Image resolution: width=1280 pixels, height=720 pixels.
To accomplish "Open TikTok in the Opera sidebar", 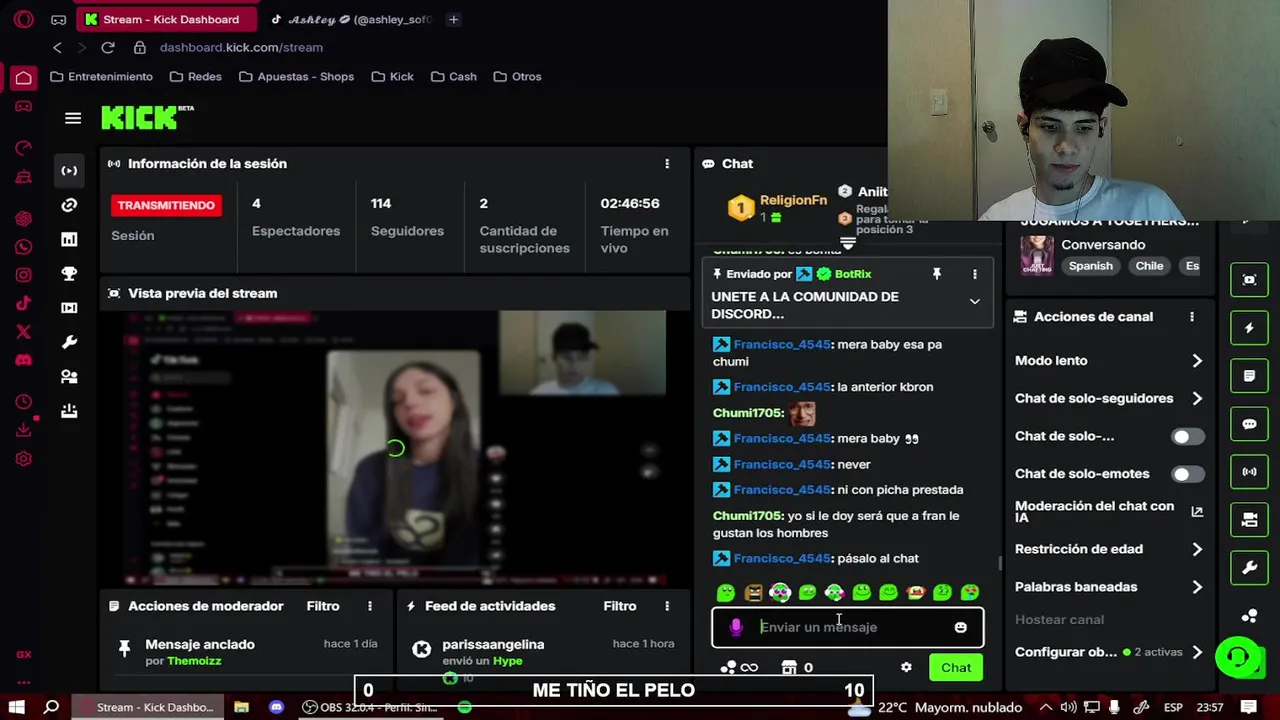I will coord(23,303).
